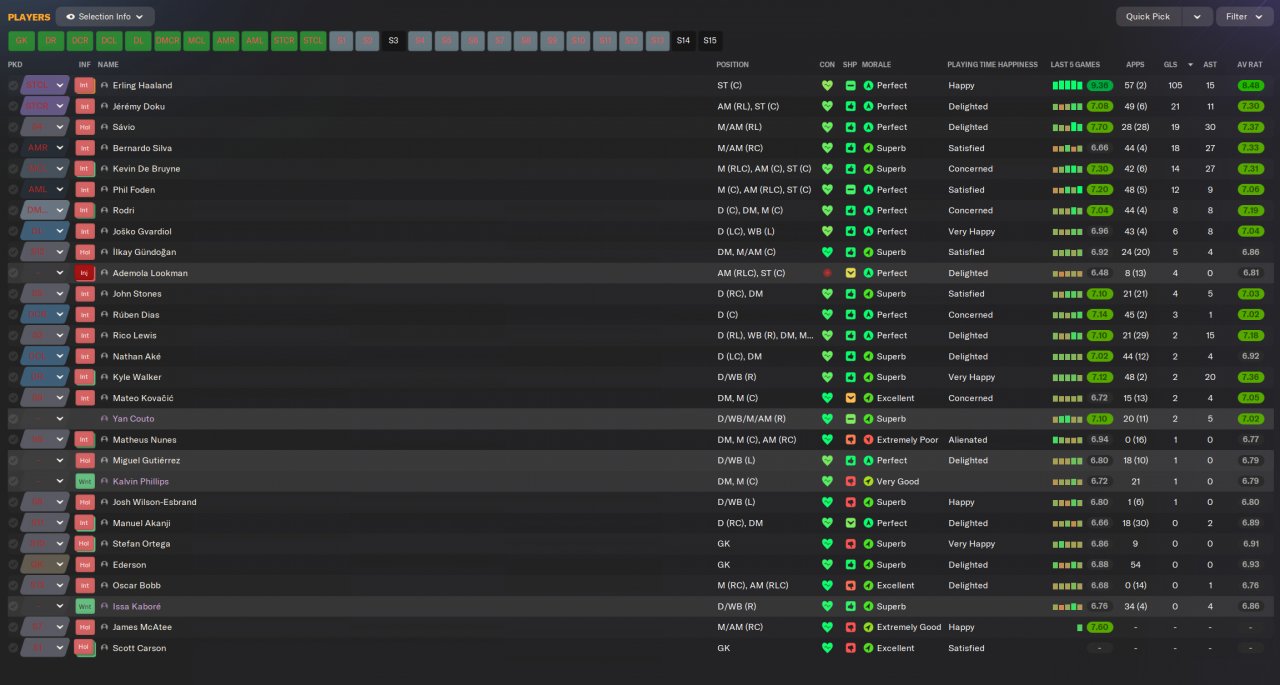This screenshot has width=1280, height=685.
Task: Click Bernardo Silva's last 5 games form bars
Action: pos(1067,148)
